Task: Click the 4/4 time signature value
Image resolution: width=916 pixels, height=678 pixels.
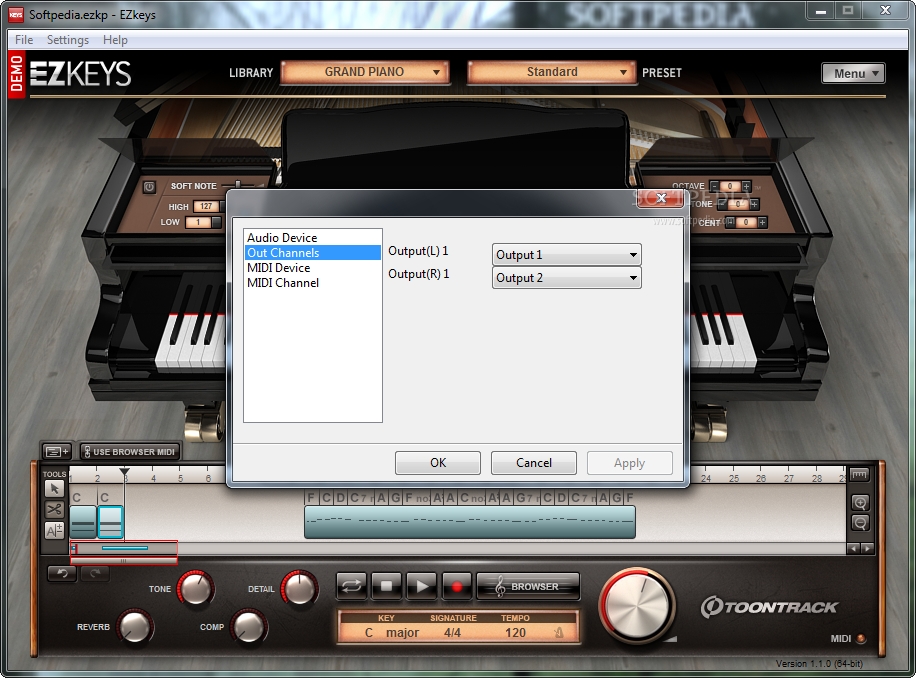Action: 452,632
